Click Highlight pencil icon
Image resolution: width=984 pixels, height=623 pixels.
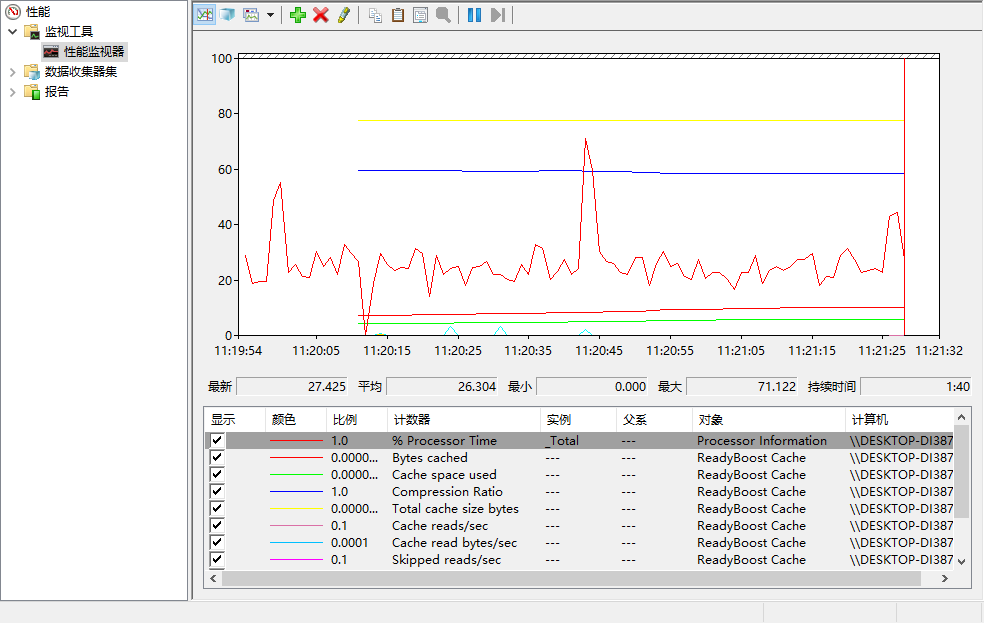click(343, 14)
